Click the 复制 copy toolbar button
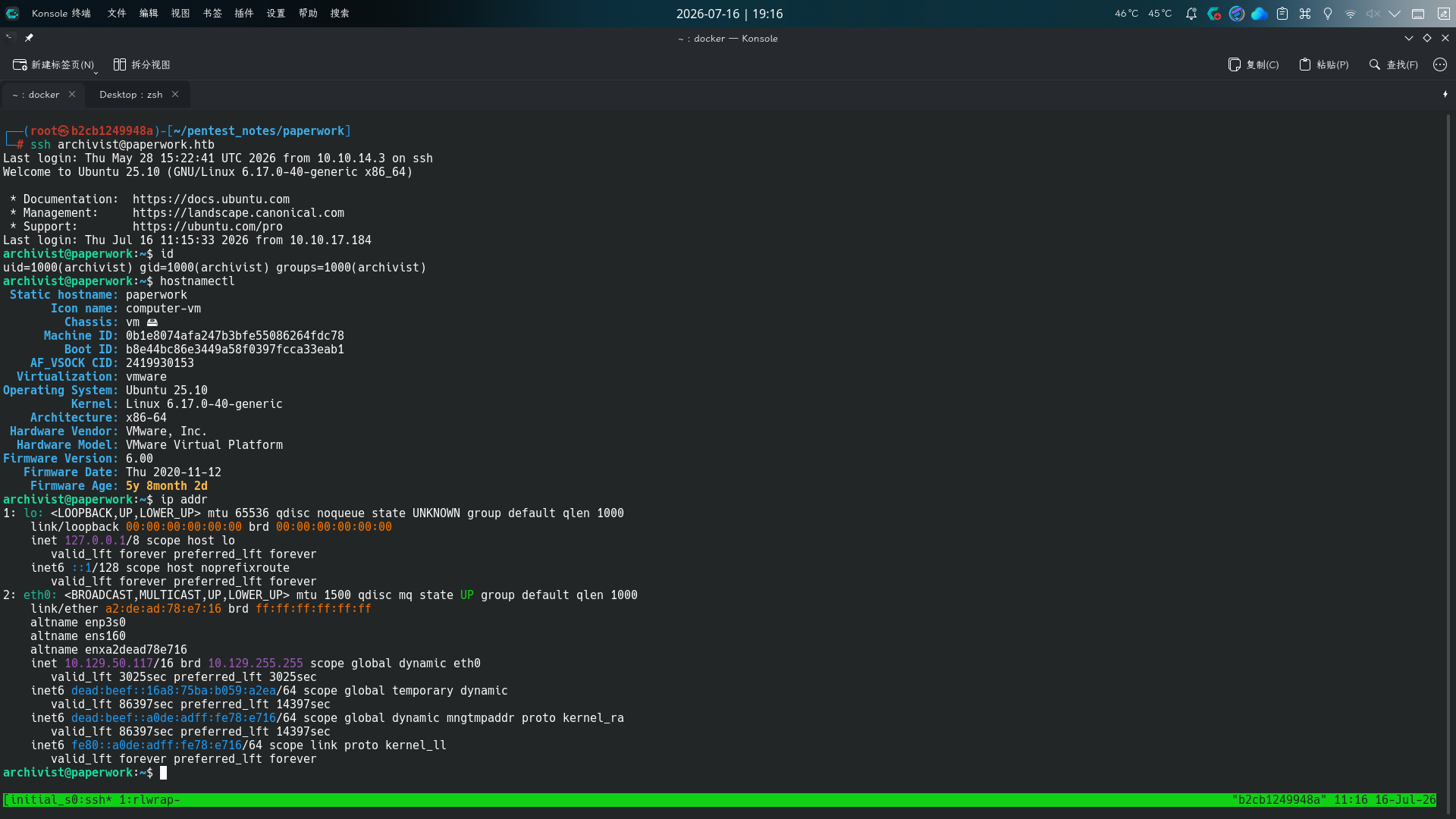 click(1254, 64)
